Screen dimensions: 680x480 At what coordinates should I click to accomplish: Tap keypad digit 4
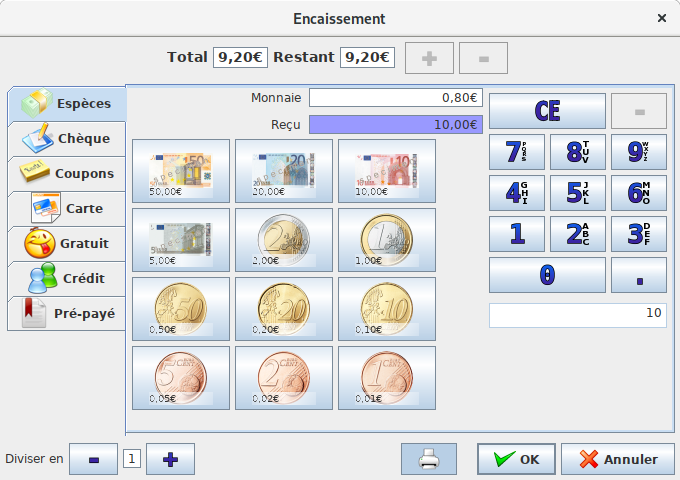tap(517, 193)
